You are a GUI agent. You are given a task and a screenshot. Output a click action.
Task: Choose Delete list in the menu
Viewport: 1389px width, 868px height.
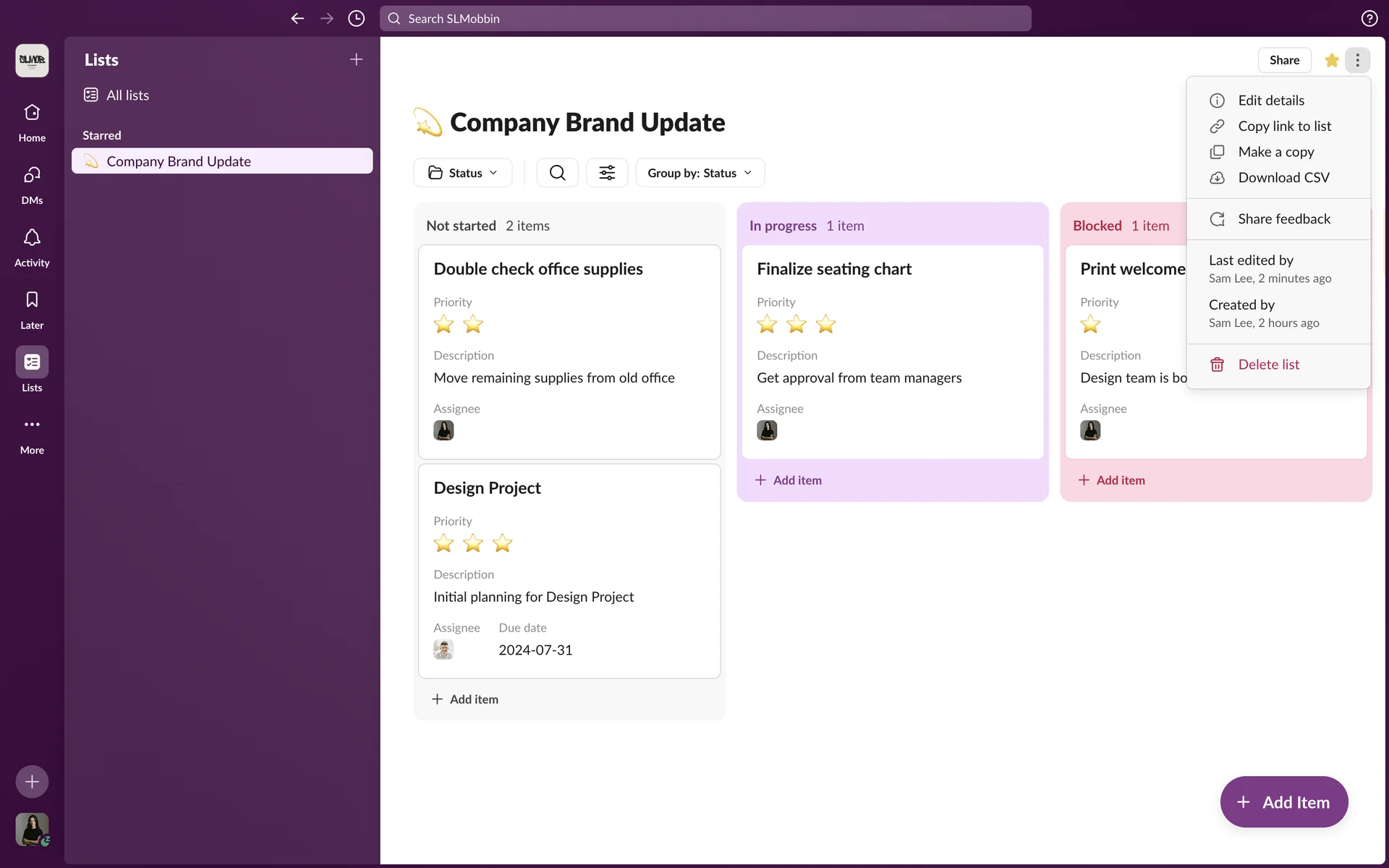1268,365
